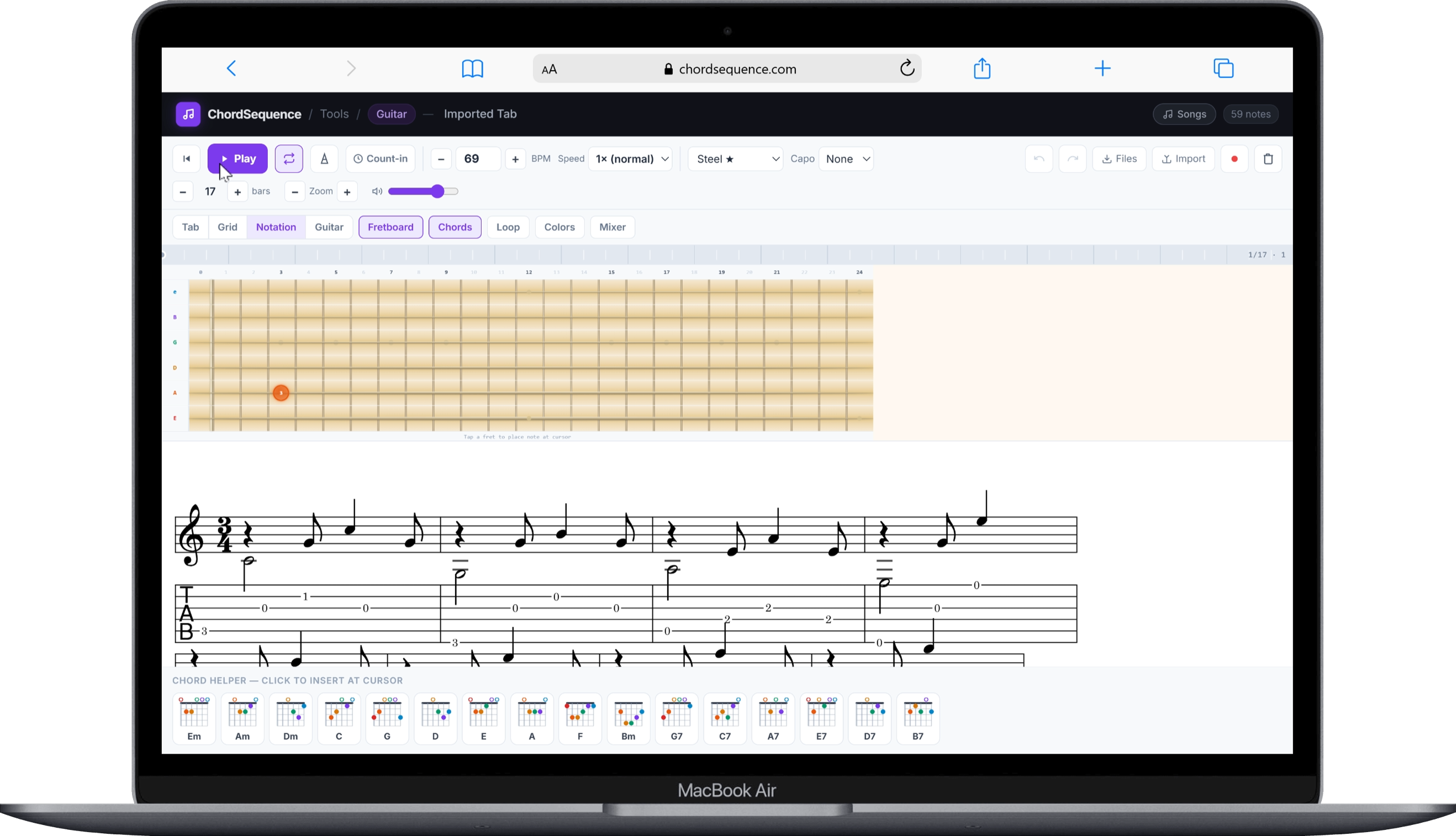Insert the B7 chord

(918, 719)
